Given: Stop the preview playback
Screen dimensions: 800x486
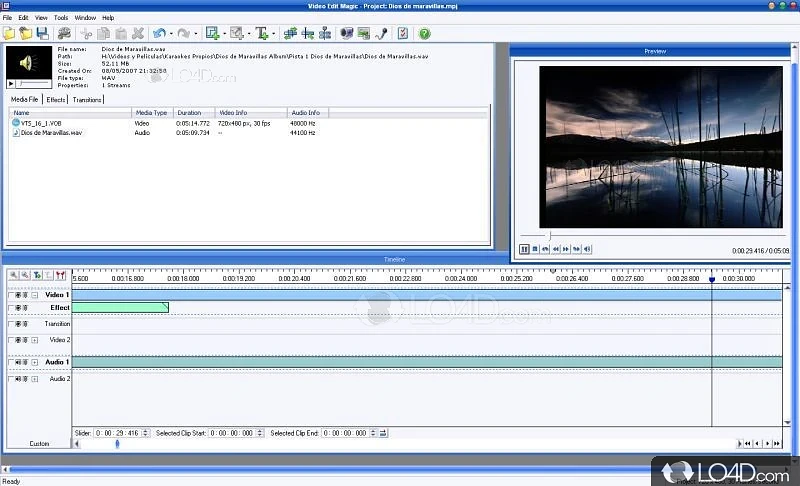Looking at the screenshot, I should (x=535, y=249).
